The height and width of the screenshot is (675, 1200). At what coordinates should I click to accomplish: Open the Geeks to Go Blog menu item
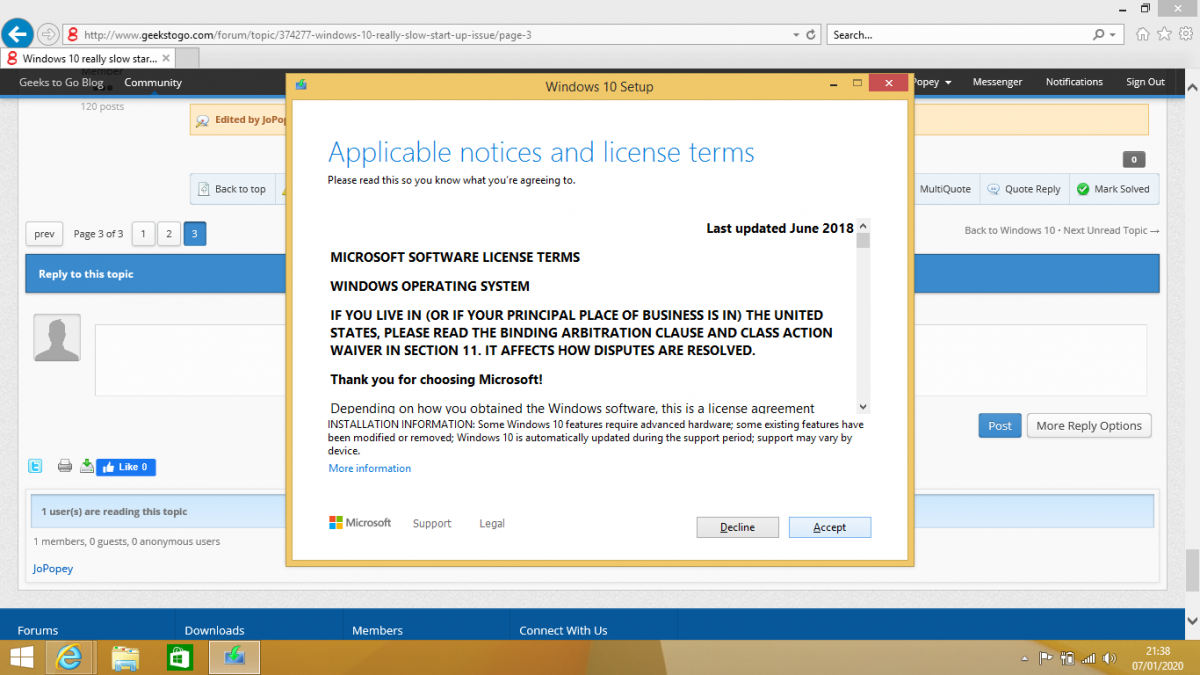coord(61,83)
